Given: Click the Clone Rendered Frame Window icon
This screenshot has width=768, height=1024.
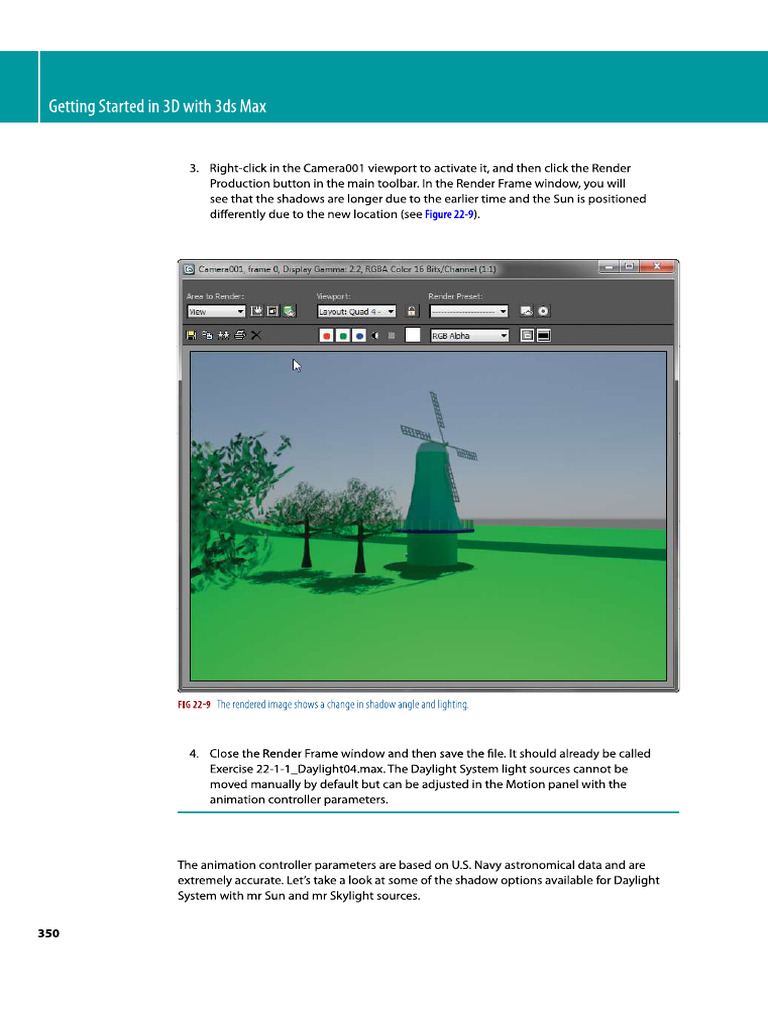Looking at the screenshot, I should tap(224, 336).
